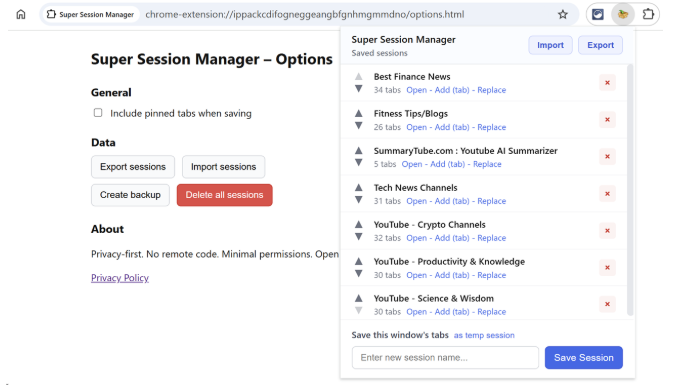This screenshot has height=385, width=675.
Task: Delete the Fitness Tips/Blogs session
Action: click(x=607, y=120)
